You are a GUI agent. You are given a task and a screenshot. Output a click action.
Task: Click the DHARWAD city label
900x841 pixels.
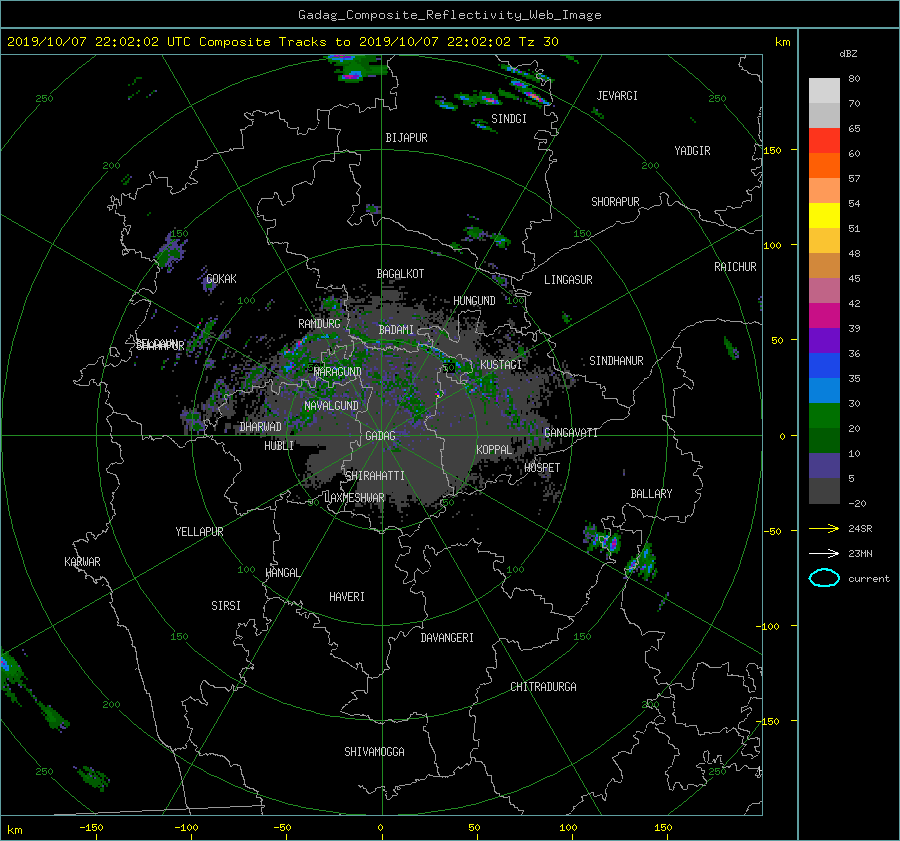(260, 427)
